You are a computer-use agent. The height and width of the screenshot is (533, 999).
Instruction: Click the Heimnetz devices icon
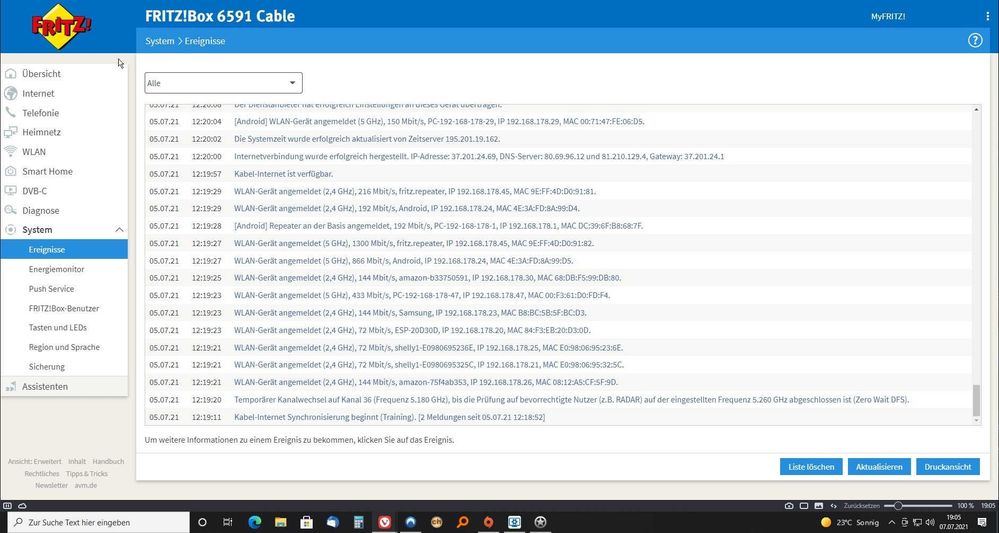[x=10, y=132]
